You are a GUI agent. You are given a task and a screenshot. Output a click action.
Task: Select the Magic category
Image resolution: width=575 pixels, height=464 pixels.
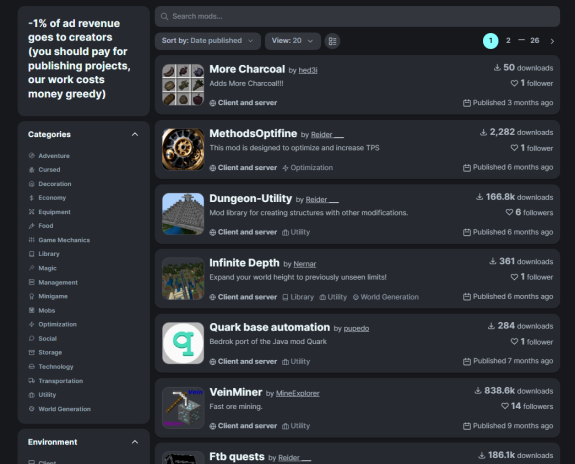tap(43, 268)
